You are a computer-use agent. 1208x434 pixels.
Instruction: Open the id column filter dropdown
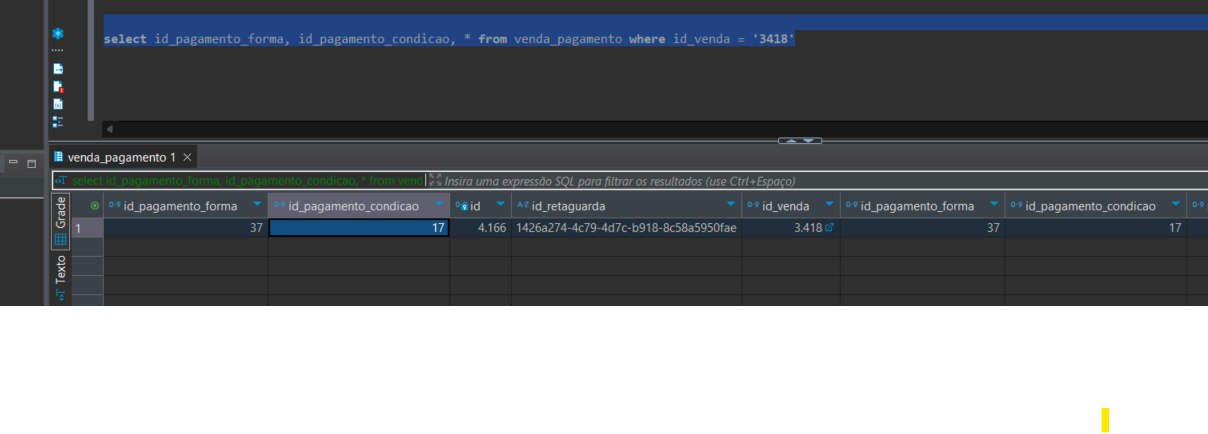(500, 205)
